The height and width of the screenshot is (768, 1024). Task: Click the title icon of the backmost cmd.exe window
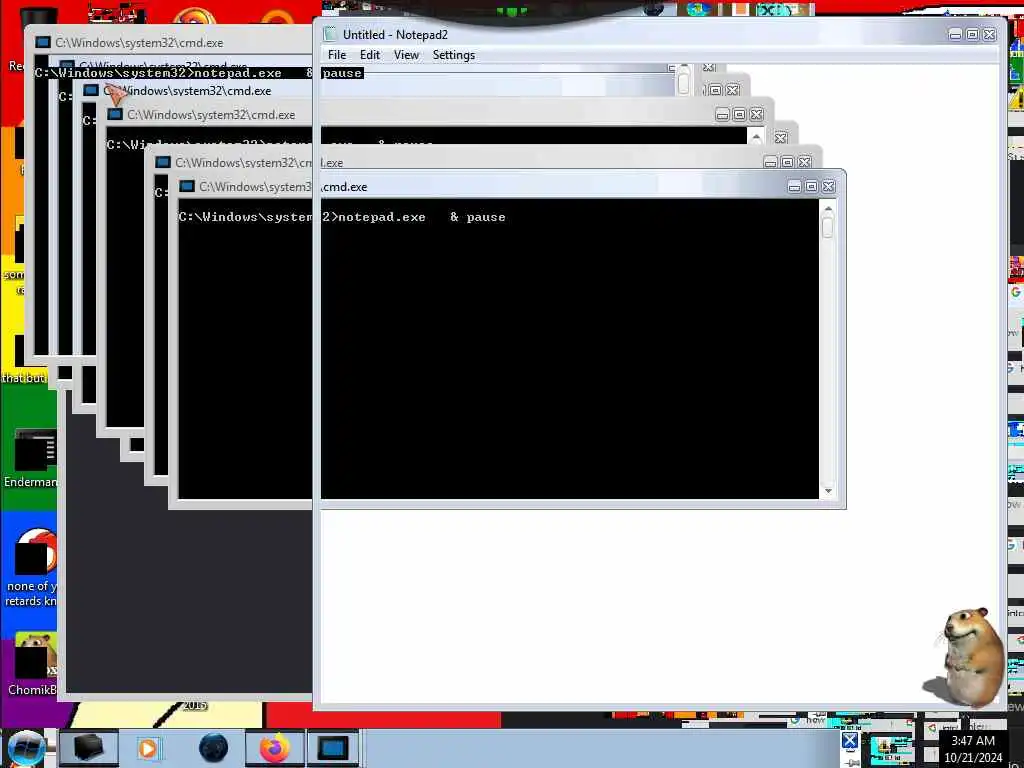tap(42, 42)
